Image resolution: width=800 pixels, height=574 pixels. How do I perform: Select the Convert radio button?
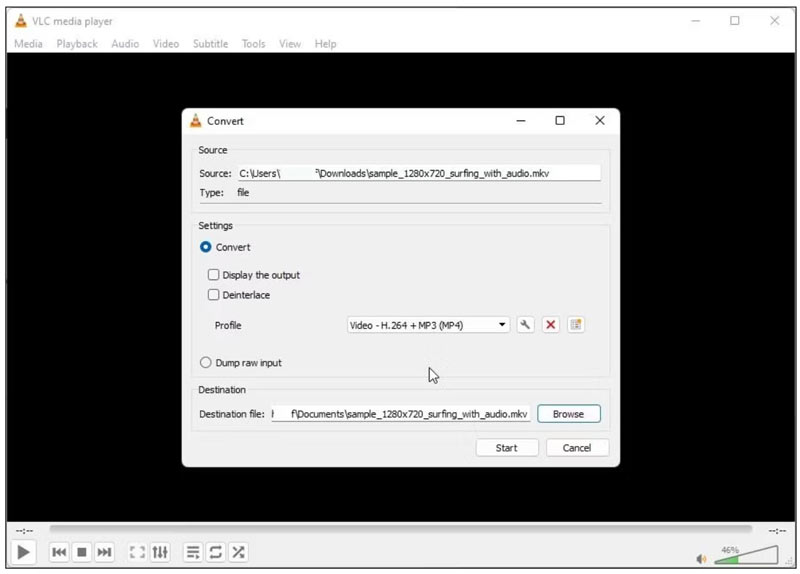(206, 247)
